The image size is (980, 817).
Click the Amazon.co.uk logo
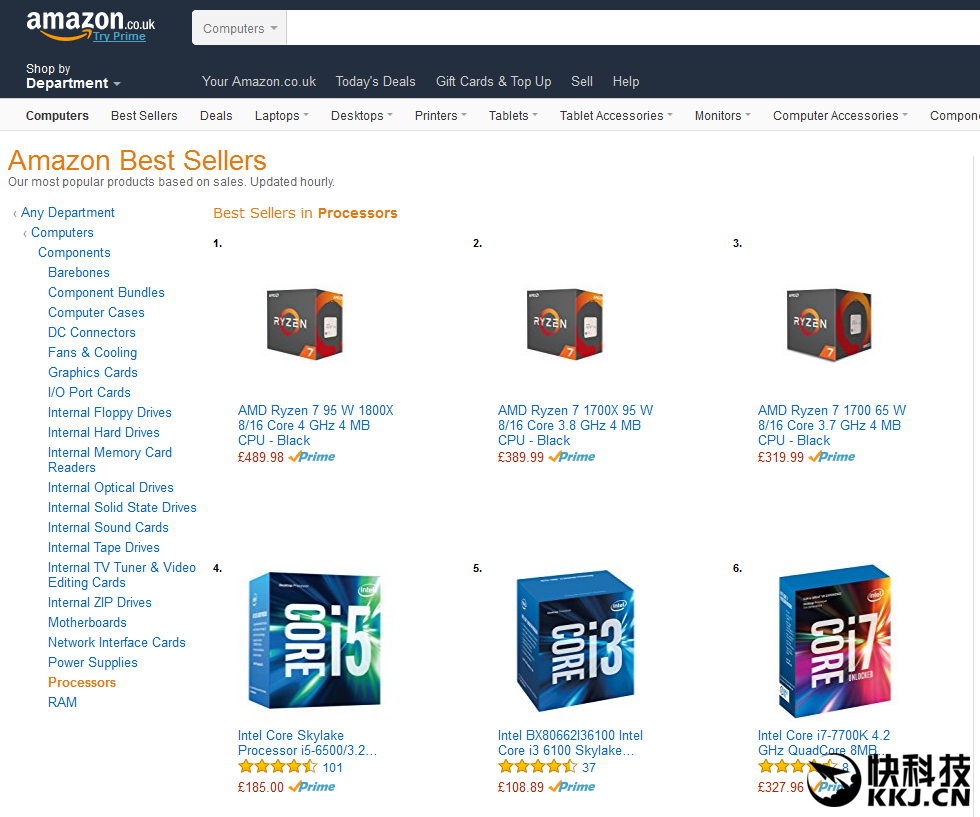[90, 26]
